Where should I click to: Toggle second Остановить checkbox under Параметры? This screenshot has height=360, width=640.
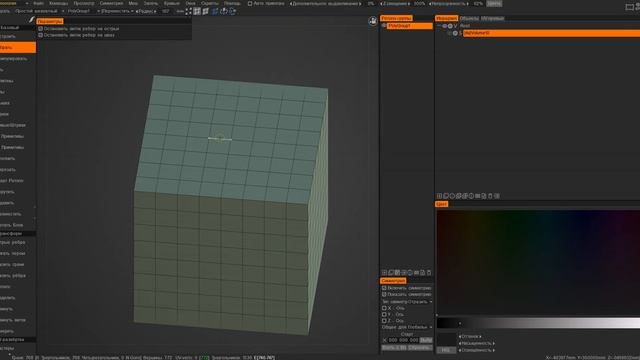coord(40,35)
